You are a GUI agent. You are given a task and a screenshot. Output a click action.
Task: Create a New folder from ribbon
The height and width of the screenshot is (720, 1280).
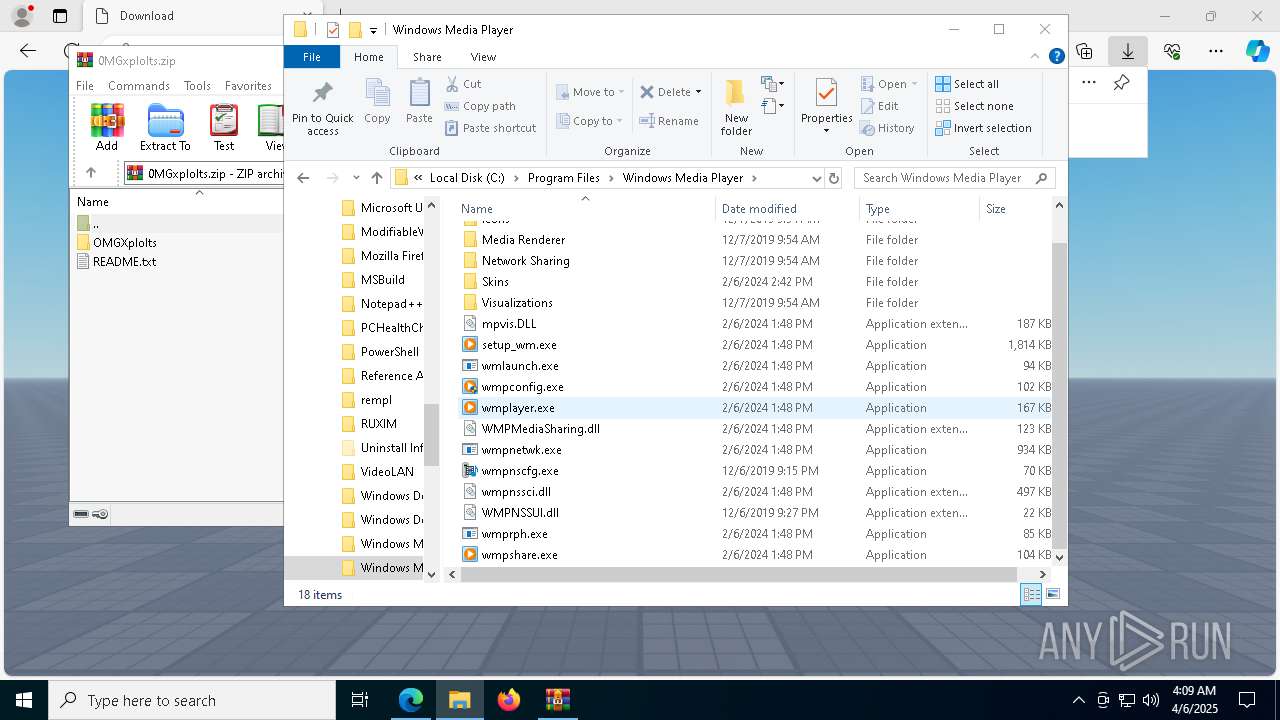click(x=736, y=108)
